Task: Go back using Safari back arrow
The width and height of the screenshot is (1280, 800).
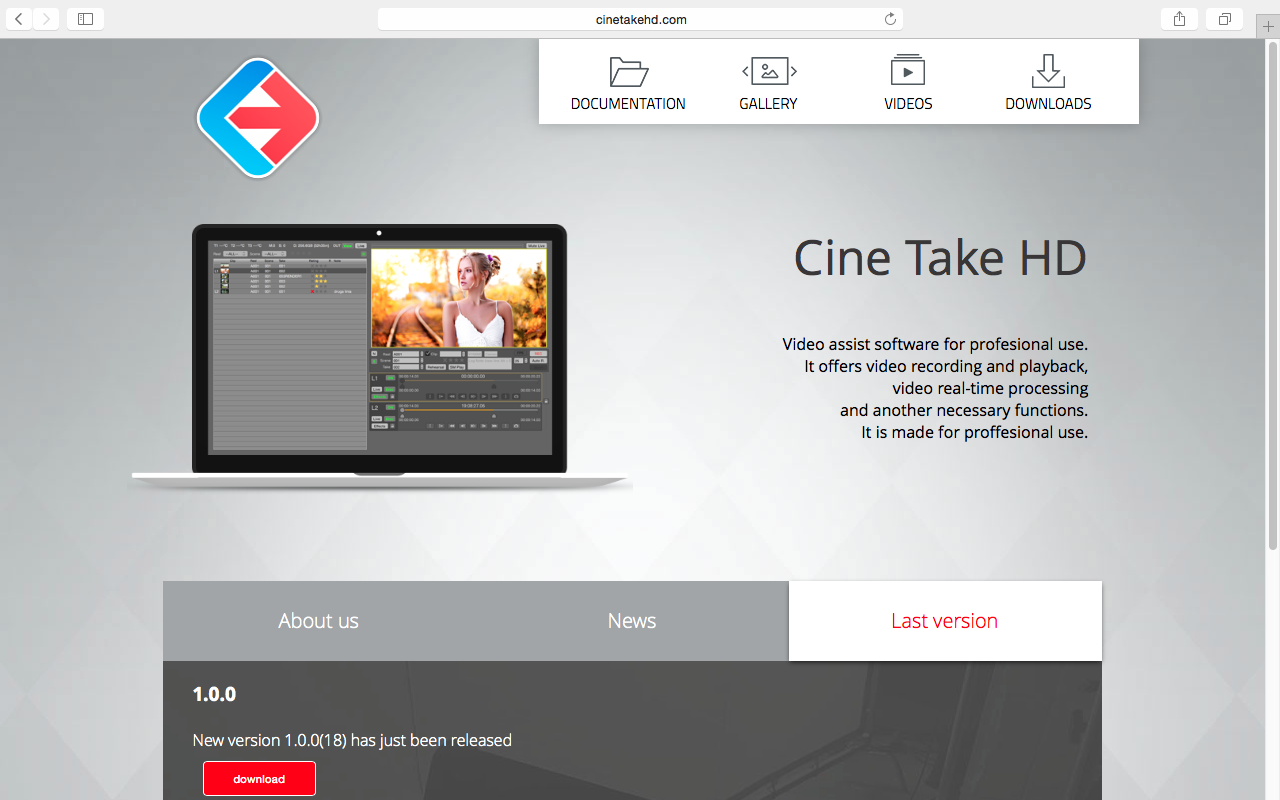Action: tap(19, 19)
